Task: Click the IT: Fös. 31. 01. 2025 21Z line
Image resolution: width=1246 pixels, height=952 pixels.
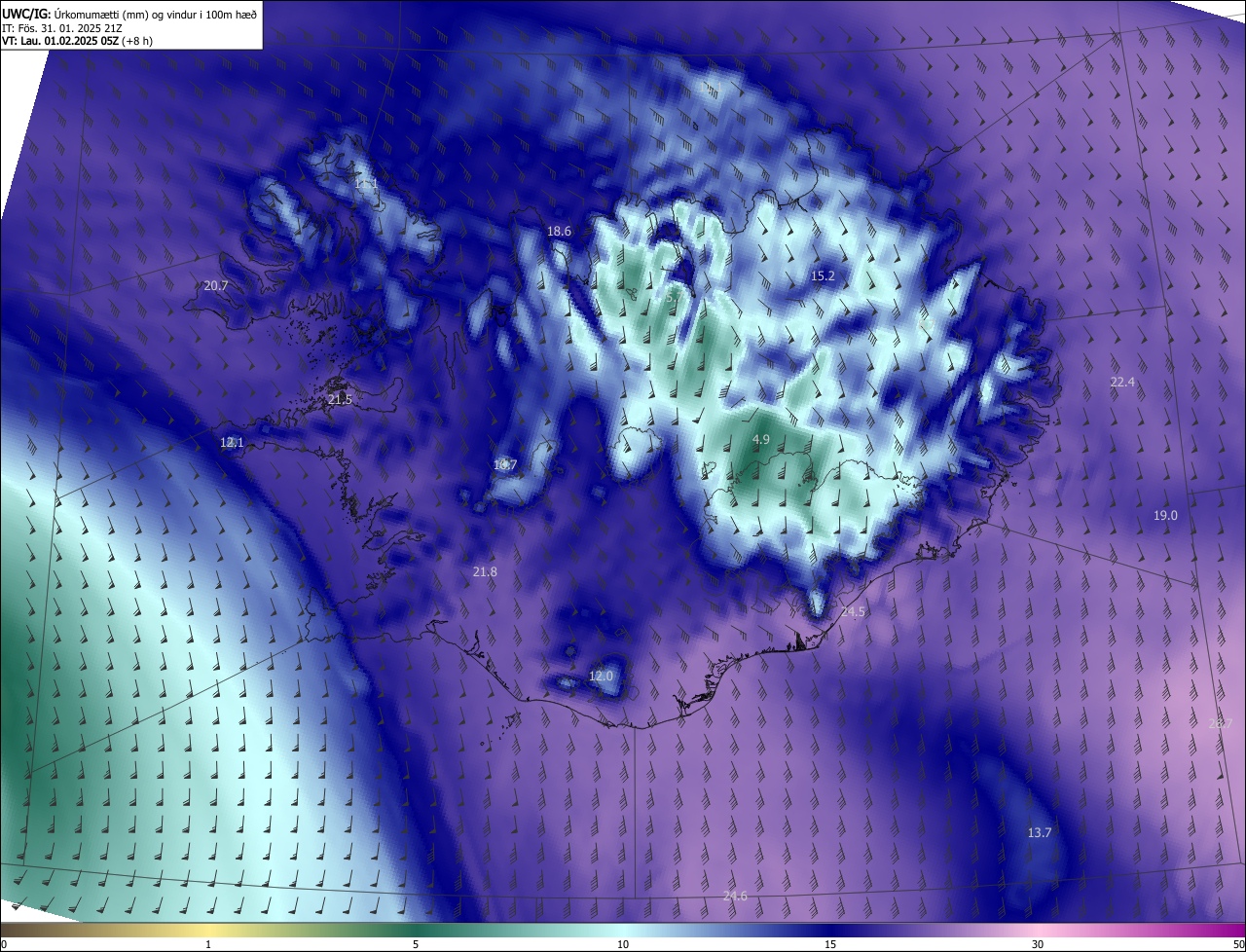Action: click(x=60, y=27)
